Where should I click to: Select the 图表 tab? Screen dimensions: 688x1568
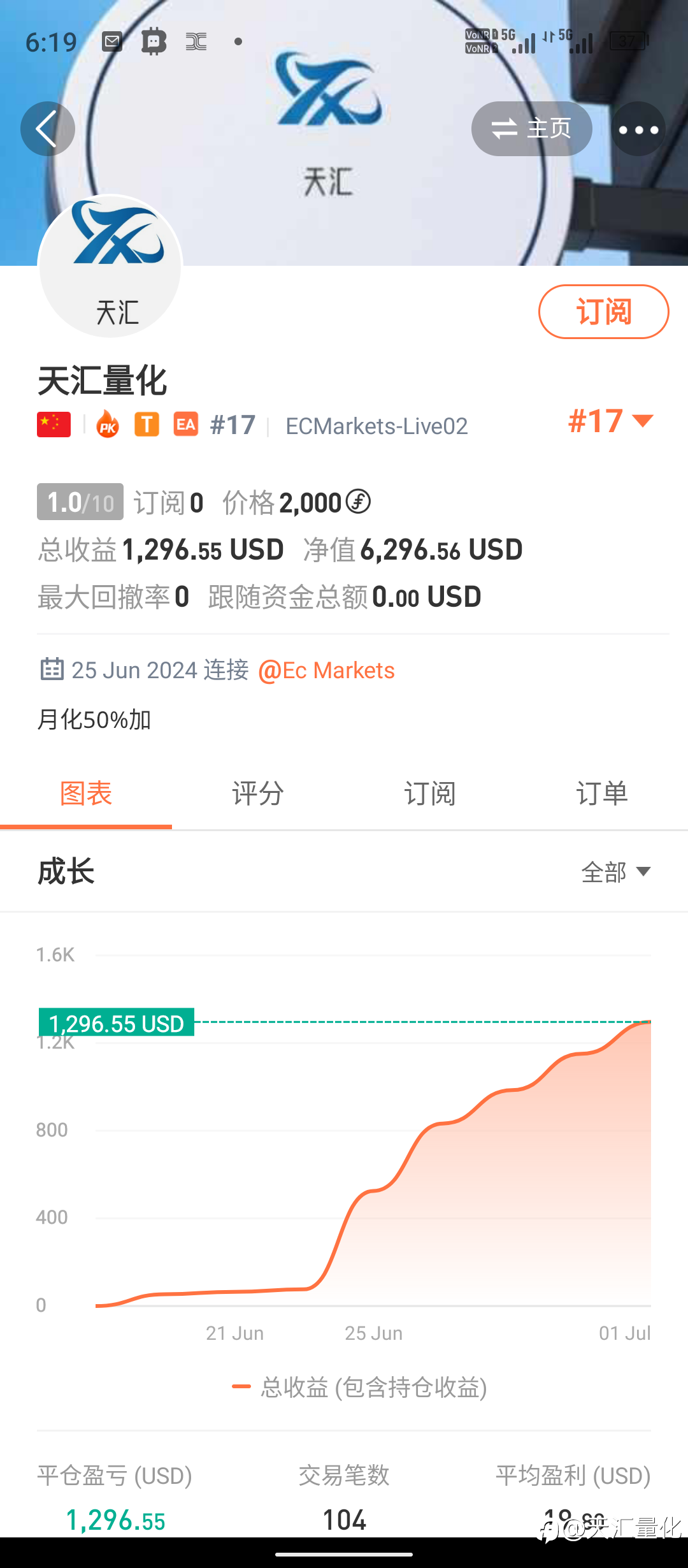[x=86, y=794]
